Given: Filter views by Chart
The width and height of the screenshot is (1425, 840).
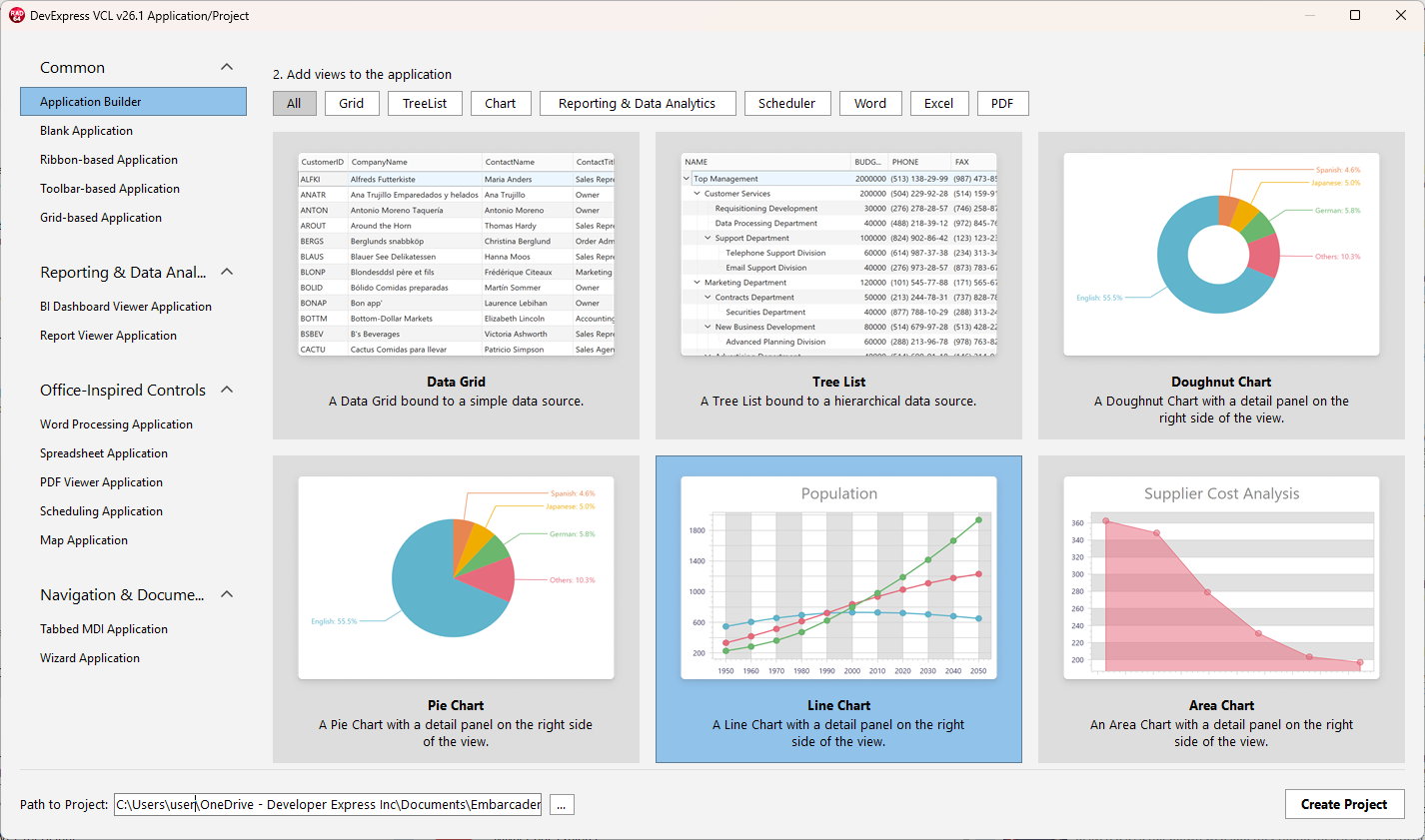Looking at the screenshot, I should [x=501, y=103].
